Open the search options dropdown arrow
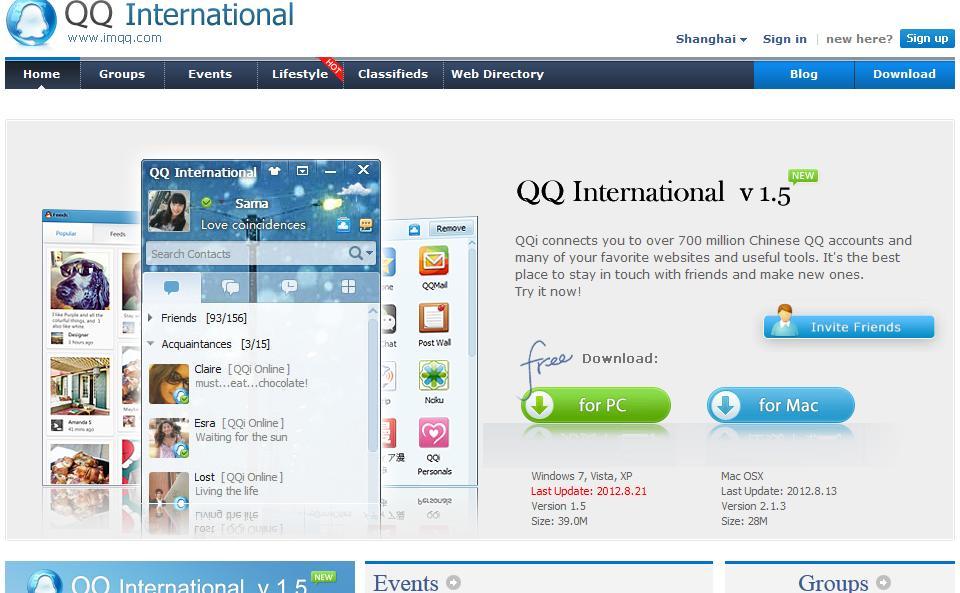The height and width of the screenshot is (593, 960). pos(369,252)
